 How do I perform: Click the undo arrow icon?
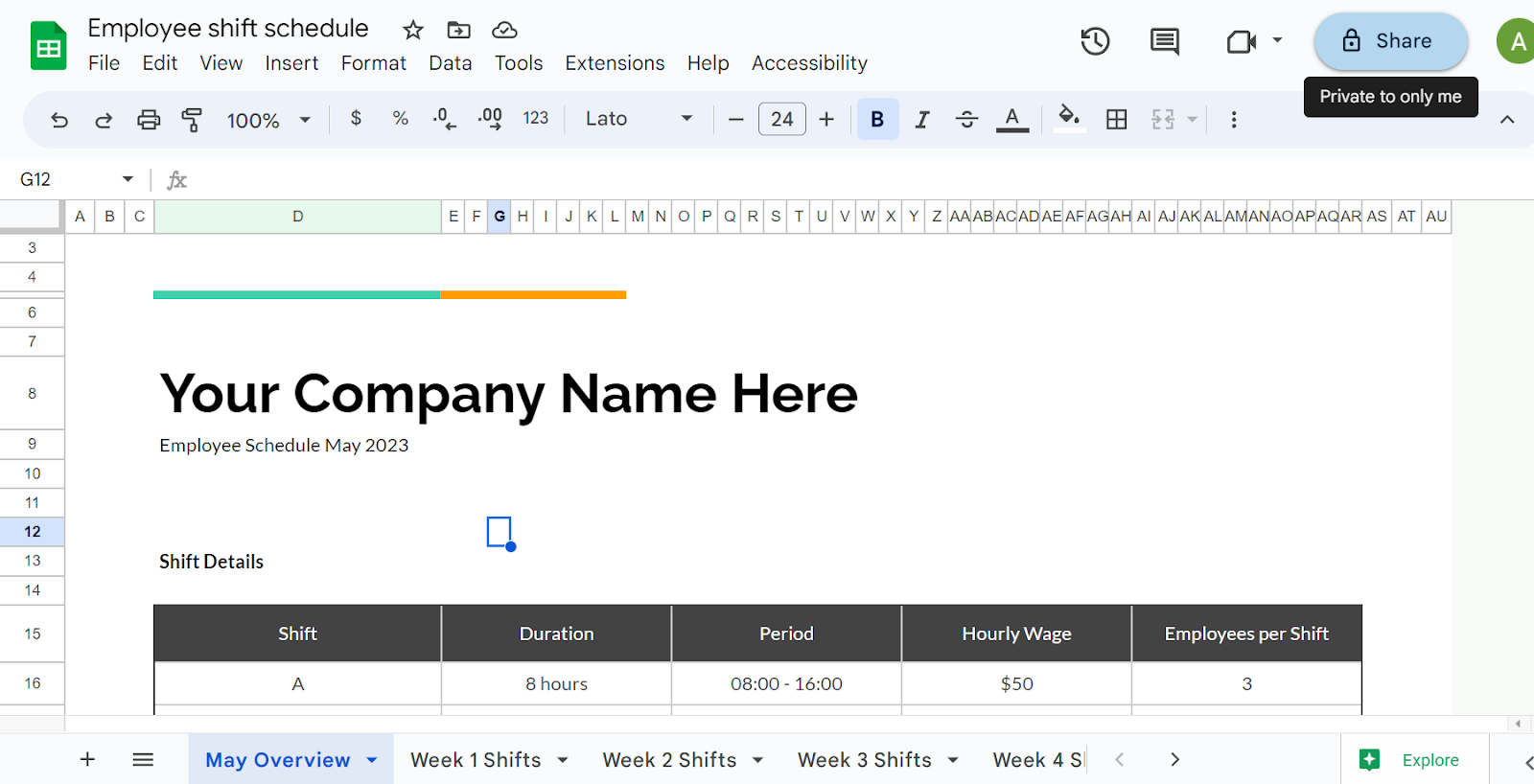(x=59, y=120)
